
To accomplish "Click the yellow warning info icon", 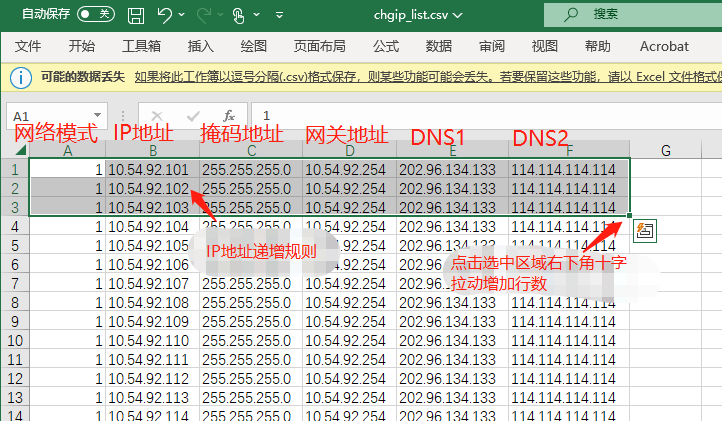I will (x=20, y=77).
